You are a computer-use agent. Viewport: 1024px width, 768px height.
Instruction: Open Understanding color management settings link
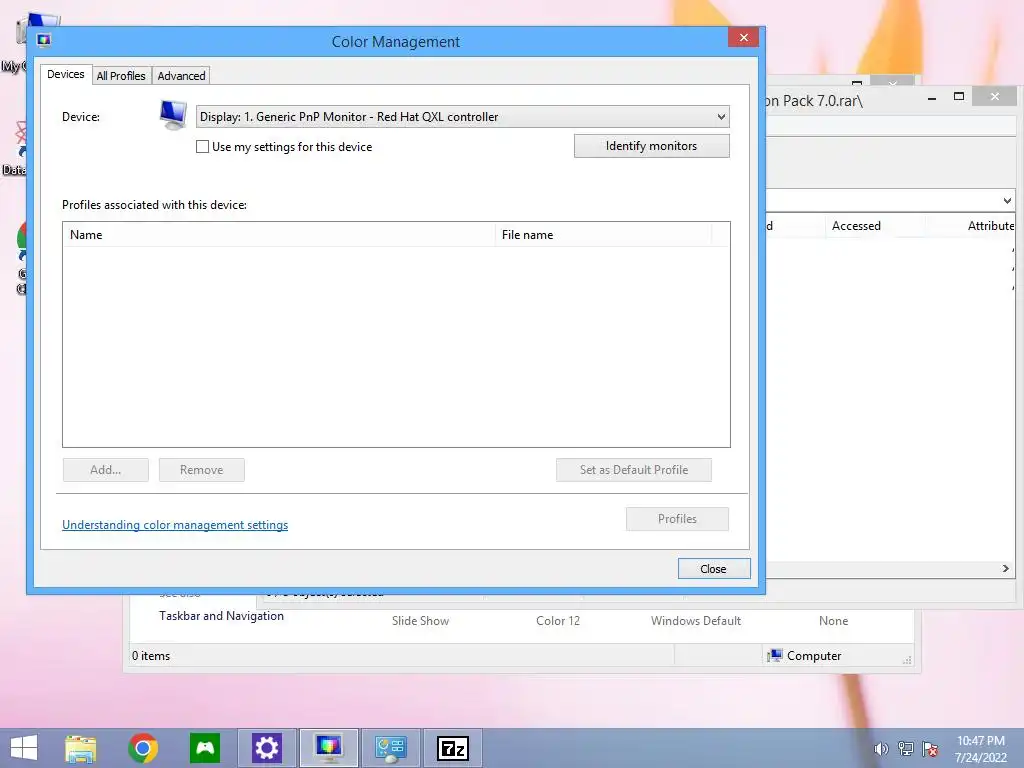coord(175,525)
